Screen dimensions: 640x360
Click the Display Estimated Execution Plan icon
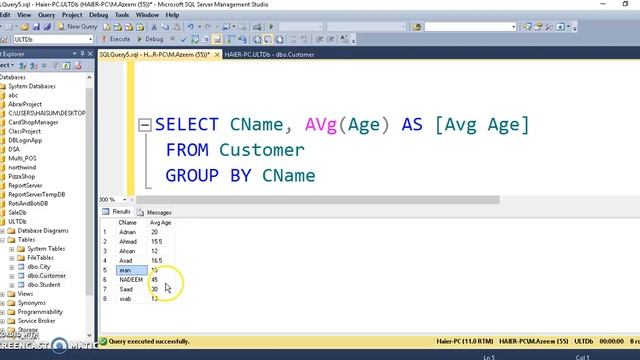[195, 39]
